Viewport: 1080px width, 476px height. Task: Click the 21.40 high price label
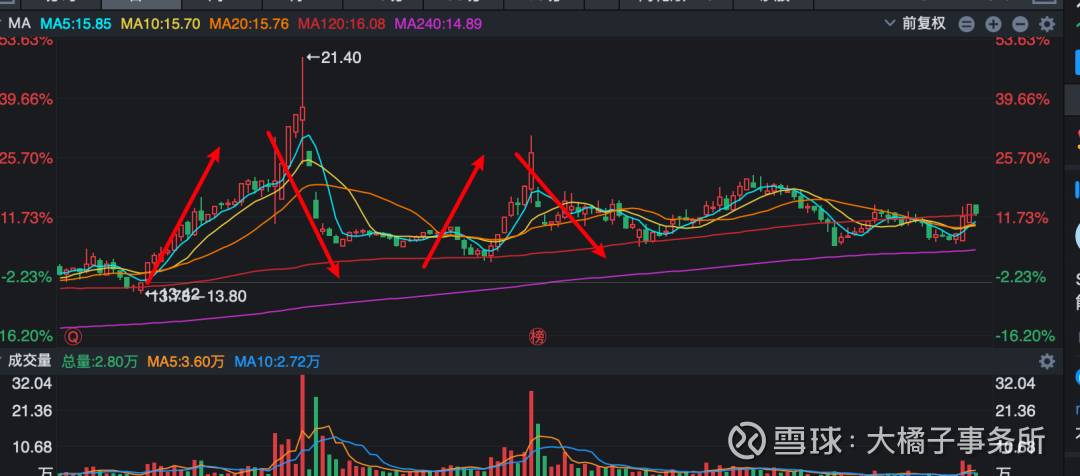(333, 58)
